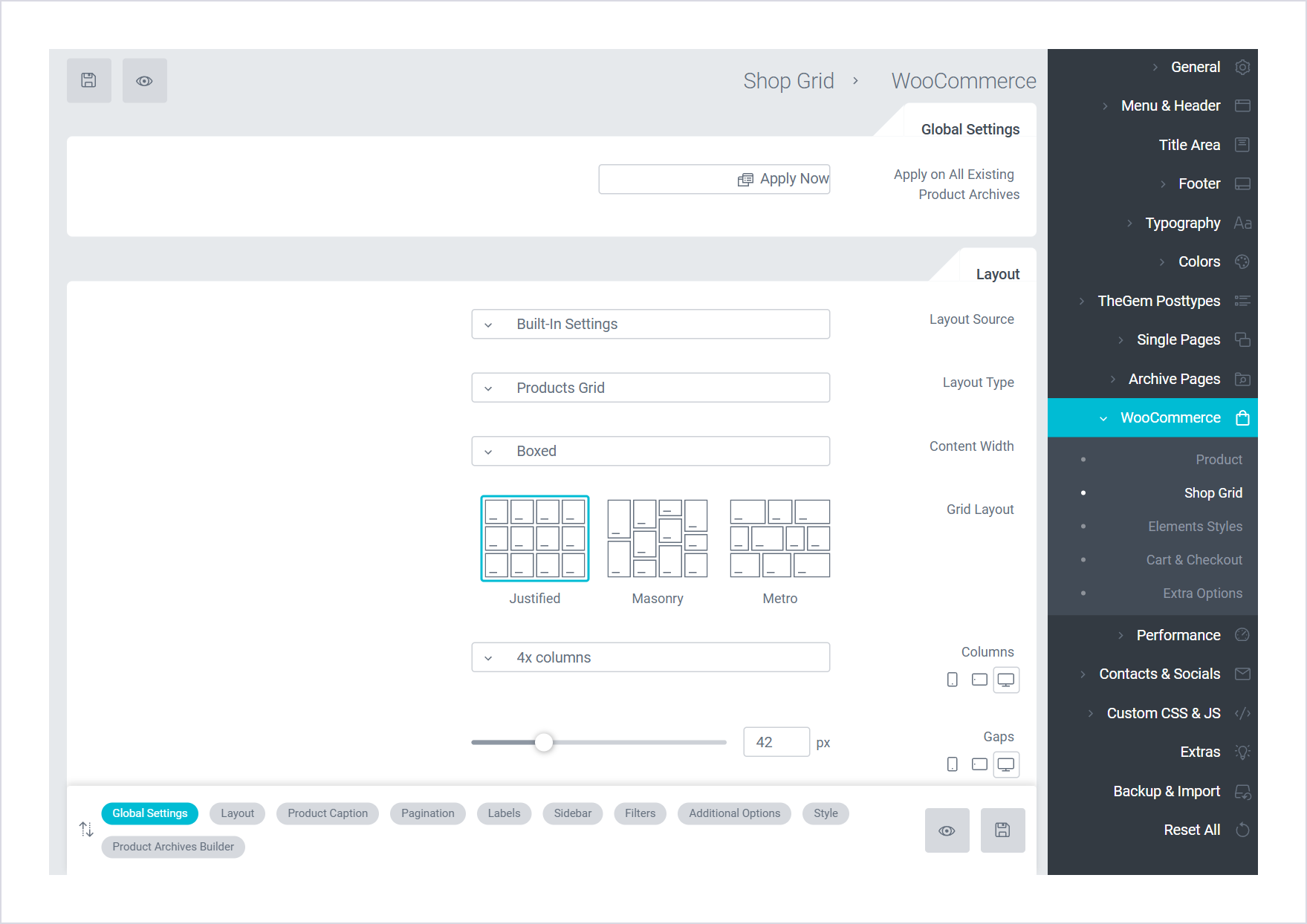Viewport: 1307px width, 924px height.
Task: Click the Extras lightbulb icon
Action: tap(1242, 752)
